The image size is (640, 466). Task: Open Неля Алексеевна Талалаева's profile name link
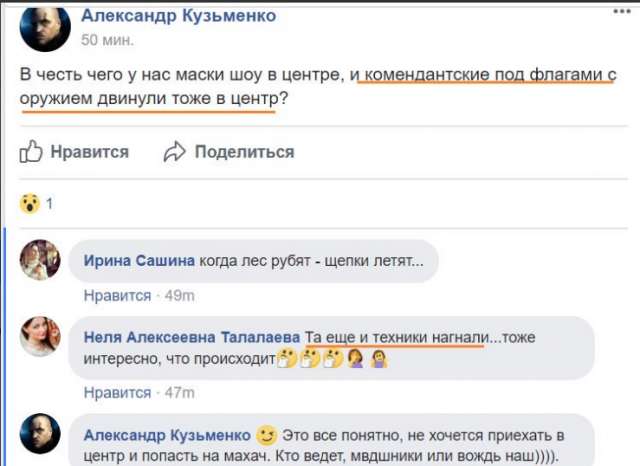tap(192, 337)
